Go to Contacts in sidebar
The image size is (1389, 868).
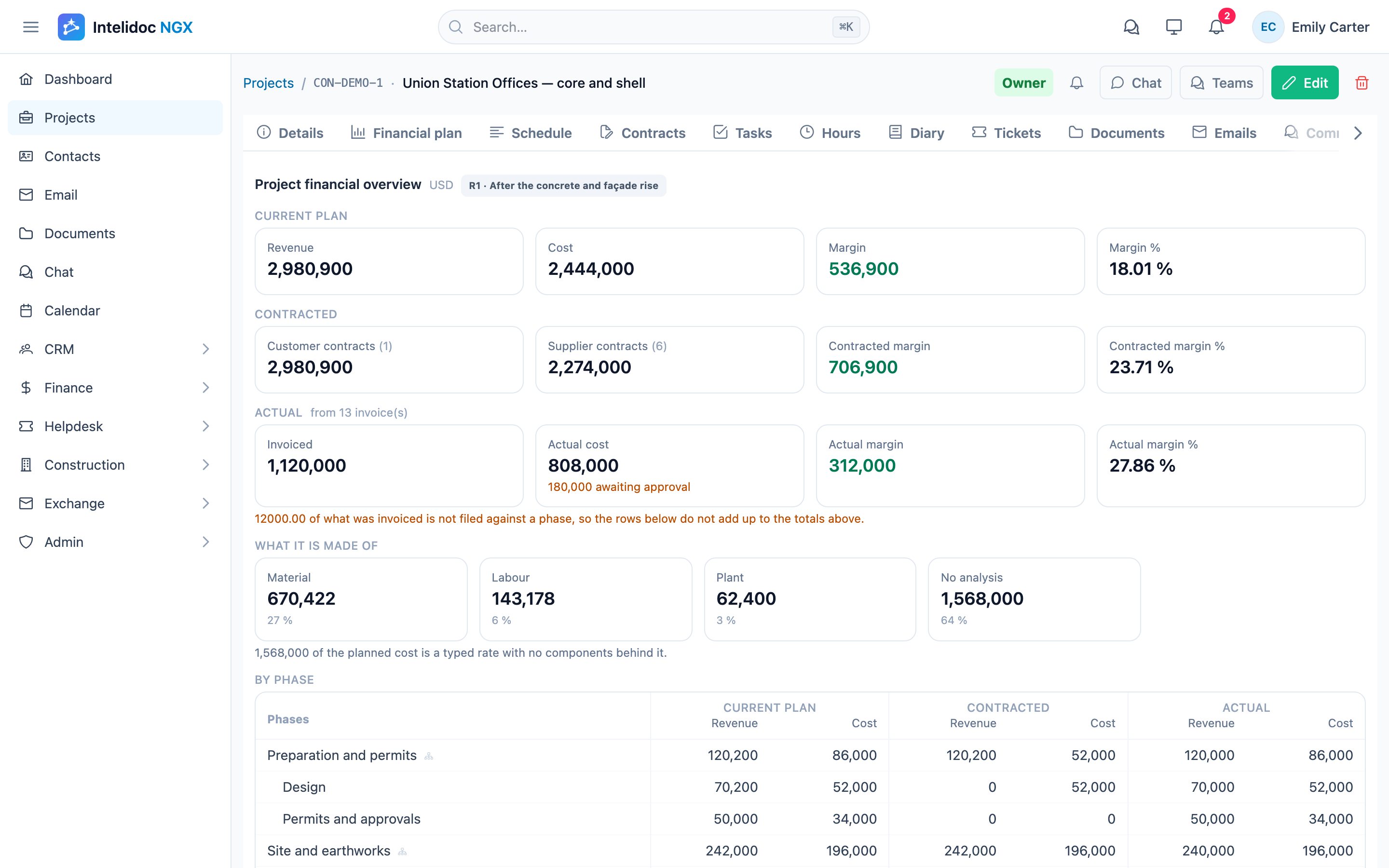115,156
